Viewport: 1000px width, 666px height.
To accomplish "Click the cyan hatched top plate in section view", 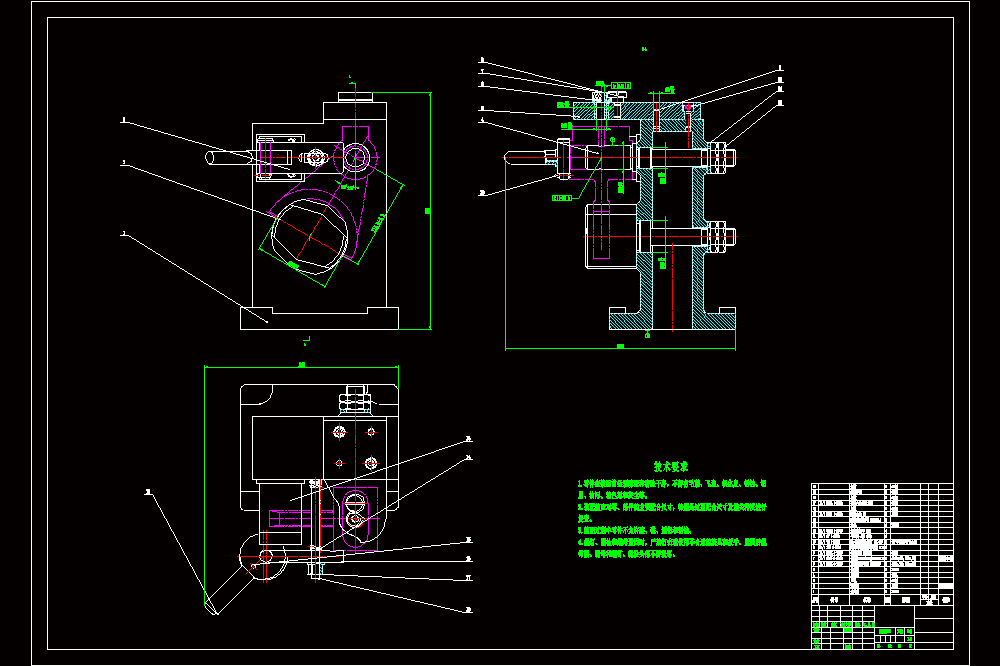I will point(637,111).
